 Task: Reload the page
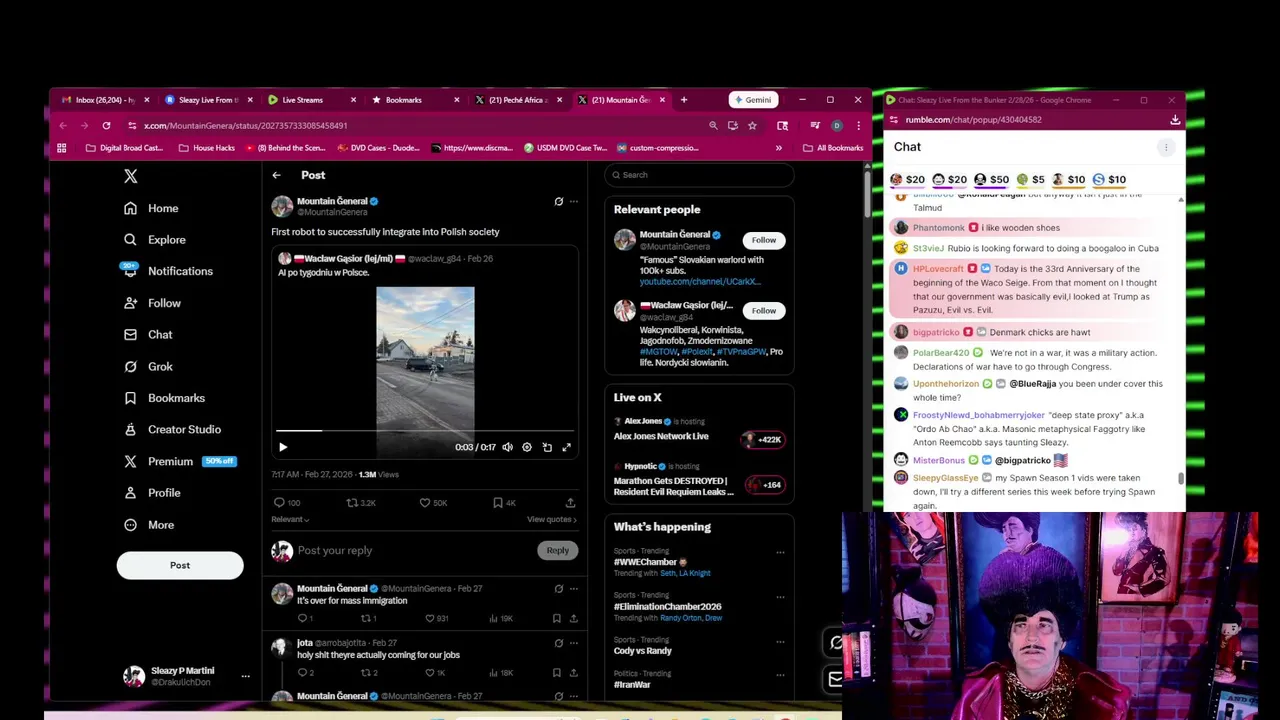(106, 126)
